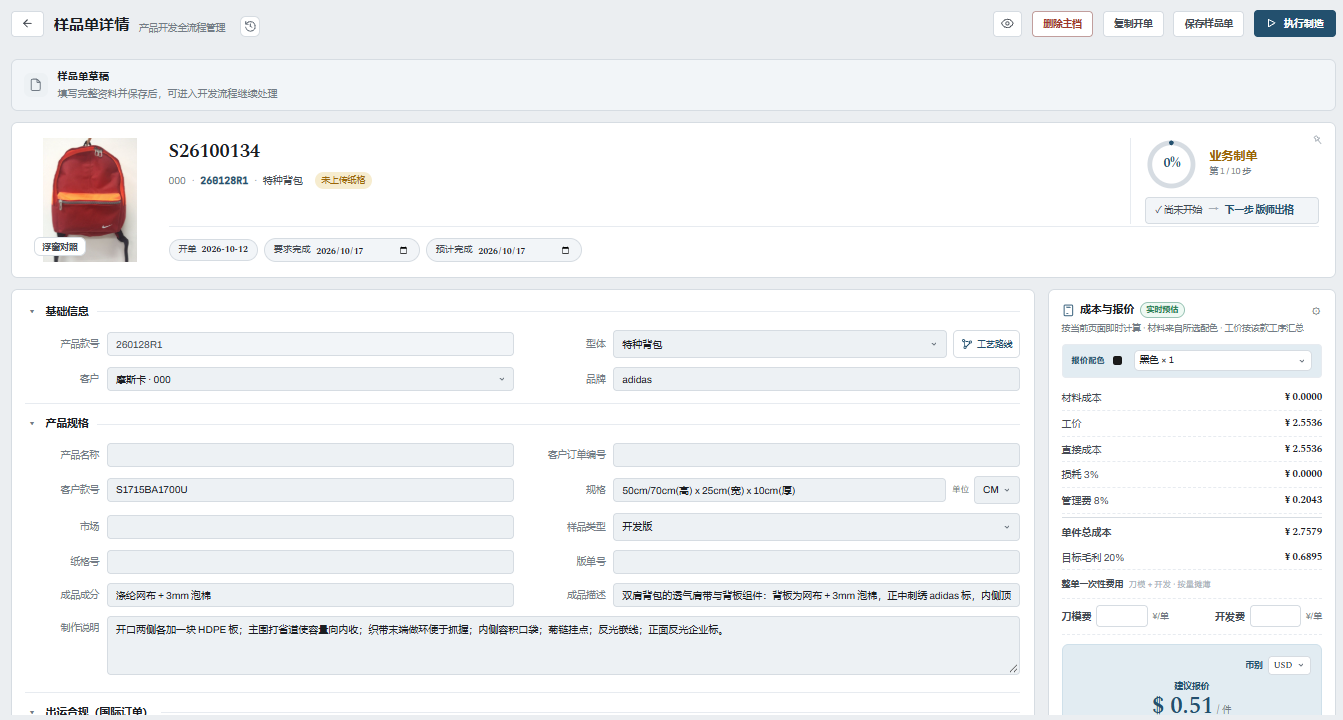Image resolution: width=1343 pixels, height=720 pixels.
Task: Open the 样品类型 dropdown
Action: tap(816, 526)
